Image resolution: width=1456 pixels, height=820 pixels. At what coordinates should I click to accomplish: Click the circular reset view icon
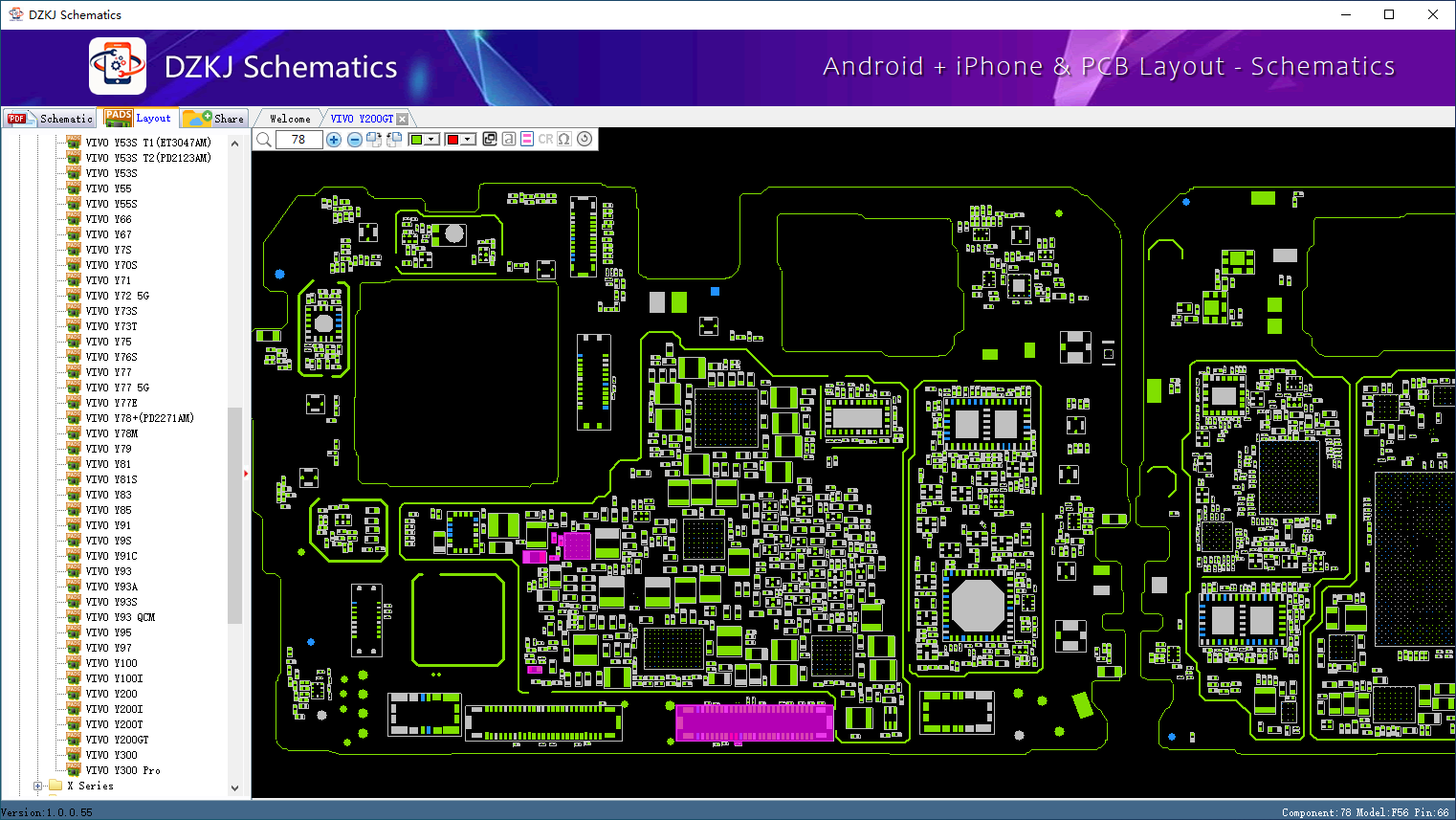[x=585, y=139]
